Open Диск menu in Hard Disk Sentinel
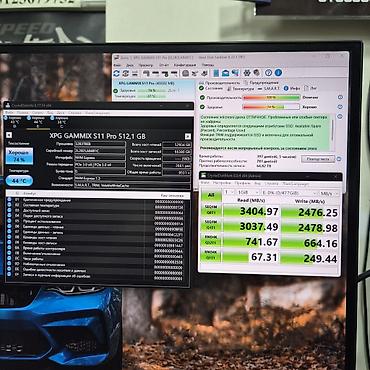The width and height of the screenshot is (370, 370). tap(130, 65)
